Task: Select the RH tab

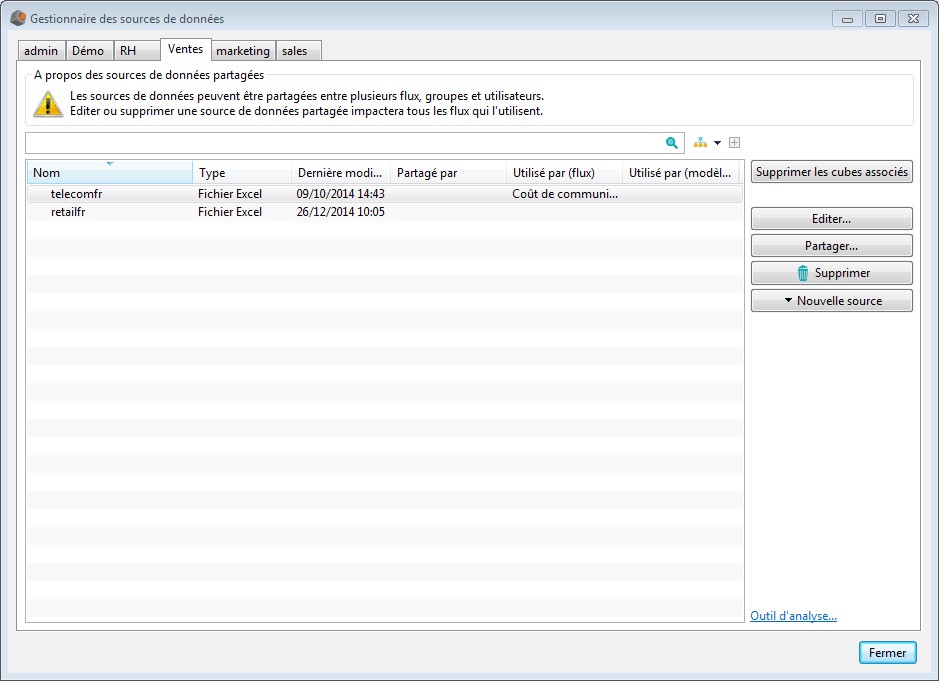Action: [x=128, y=51]
